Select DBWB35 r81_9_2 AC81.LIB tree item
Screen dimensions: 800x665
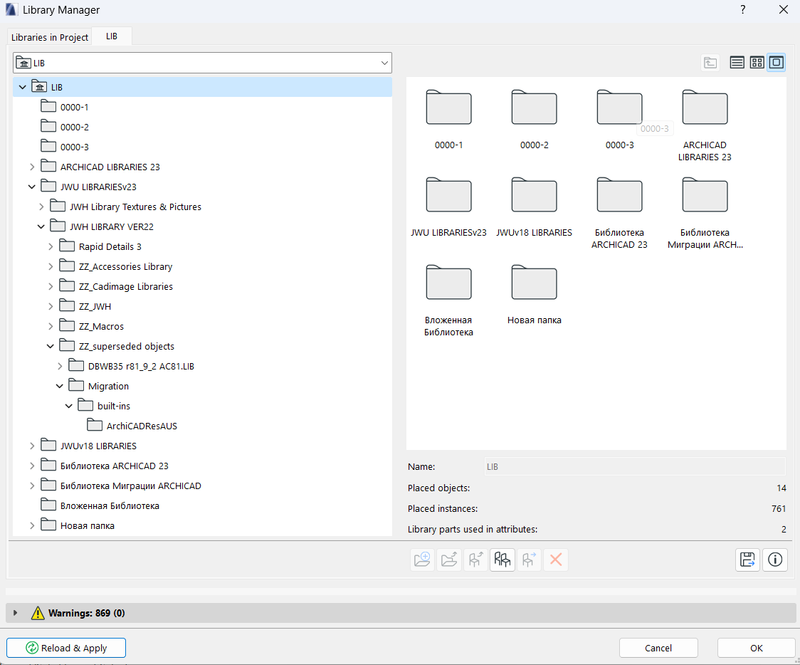141,366
